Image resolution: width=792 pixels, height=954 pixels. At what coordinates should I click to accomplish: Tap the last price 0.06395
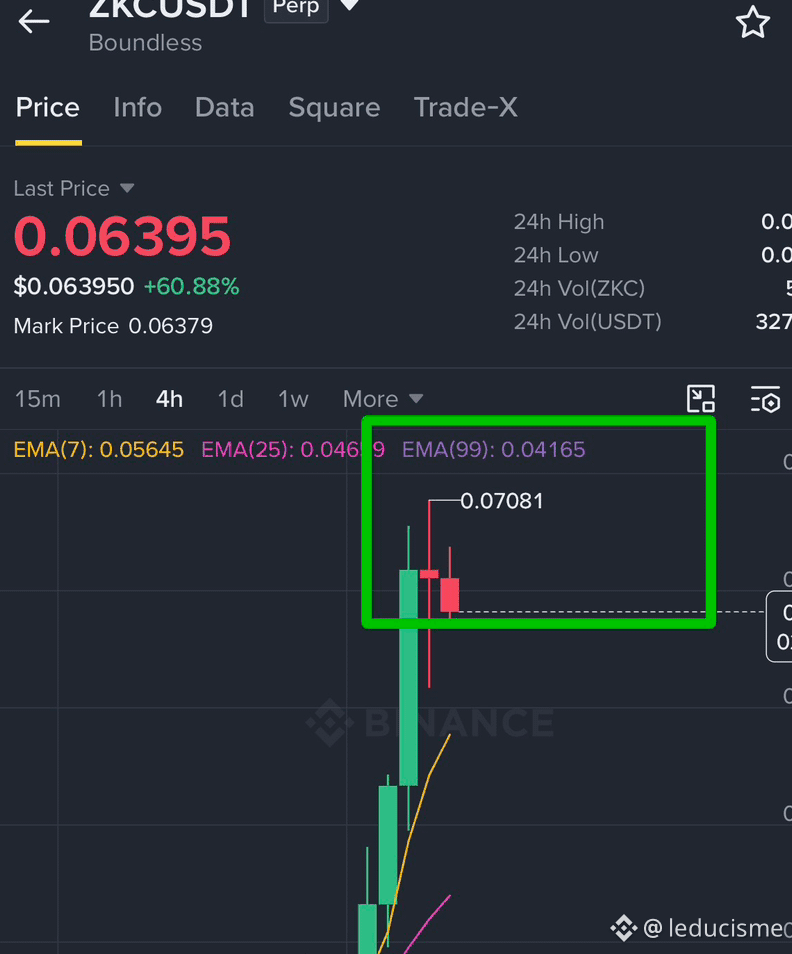[x=122, y=236]
